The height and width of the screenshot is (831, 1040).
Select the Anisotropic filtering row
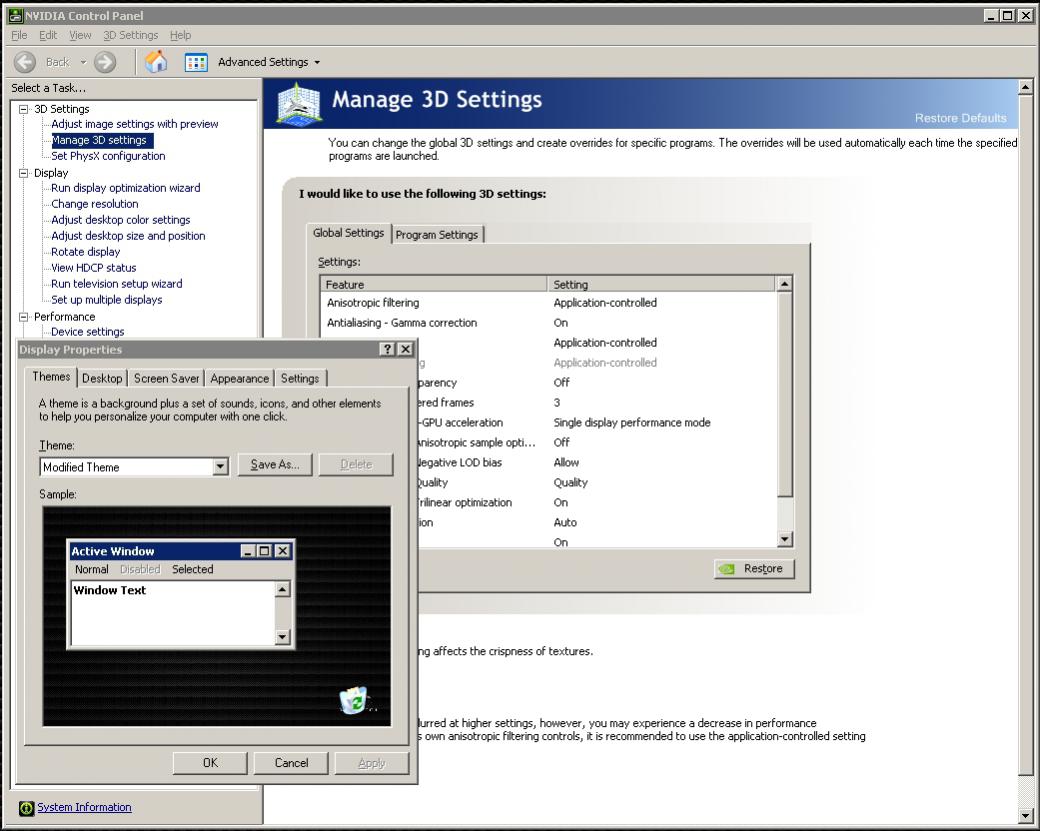(549, 303)
